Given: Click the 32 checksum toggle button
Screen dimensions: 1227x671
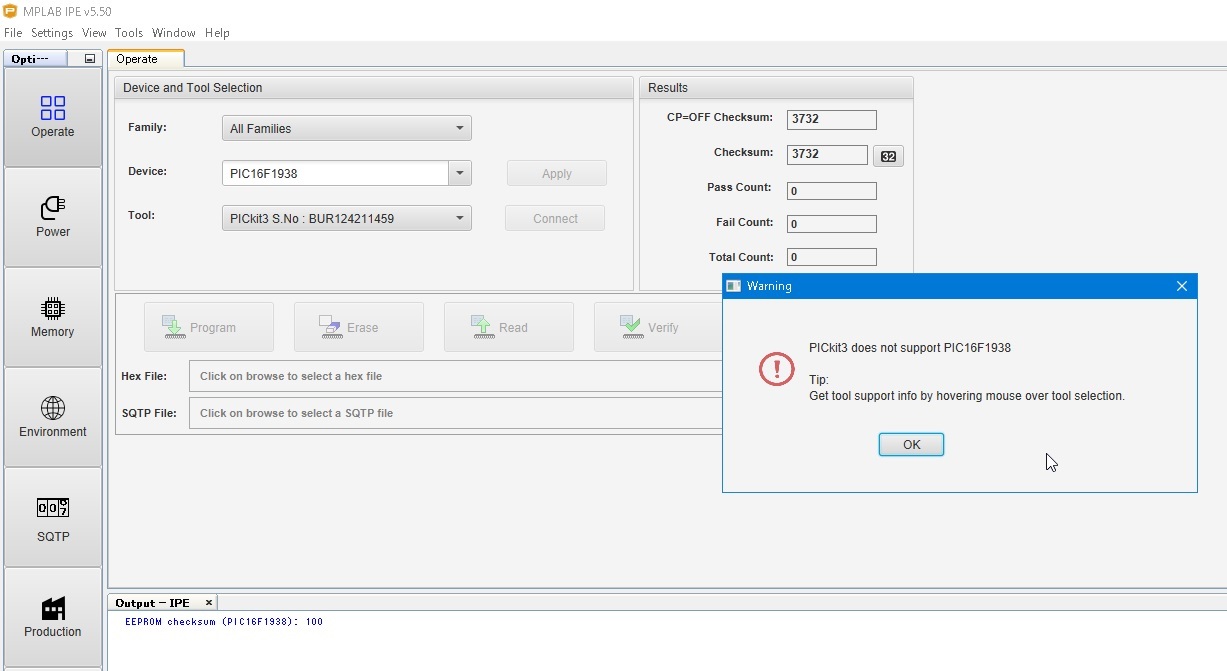Looking at the screenshot, I should (x=888, y=156).
